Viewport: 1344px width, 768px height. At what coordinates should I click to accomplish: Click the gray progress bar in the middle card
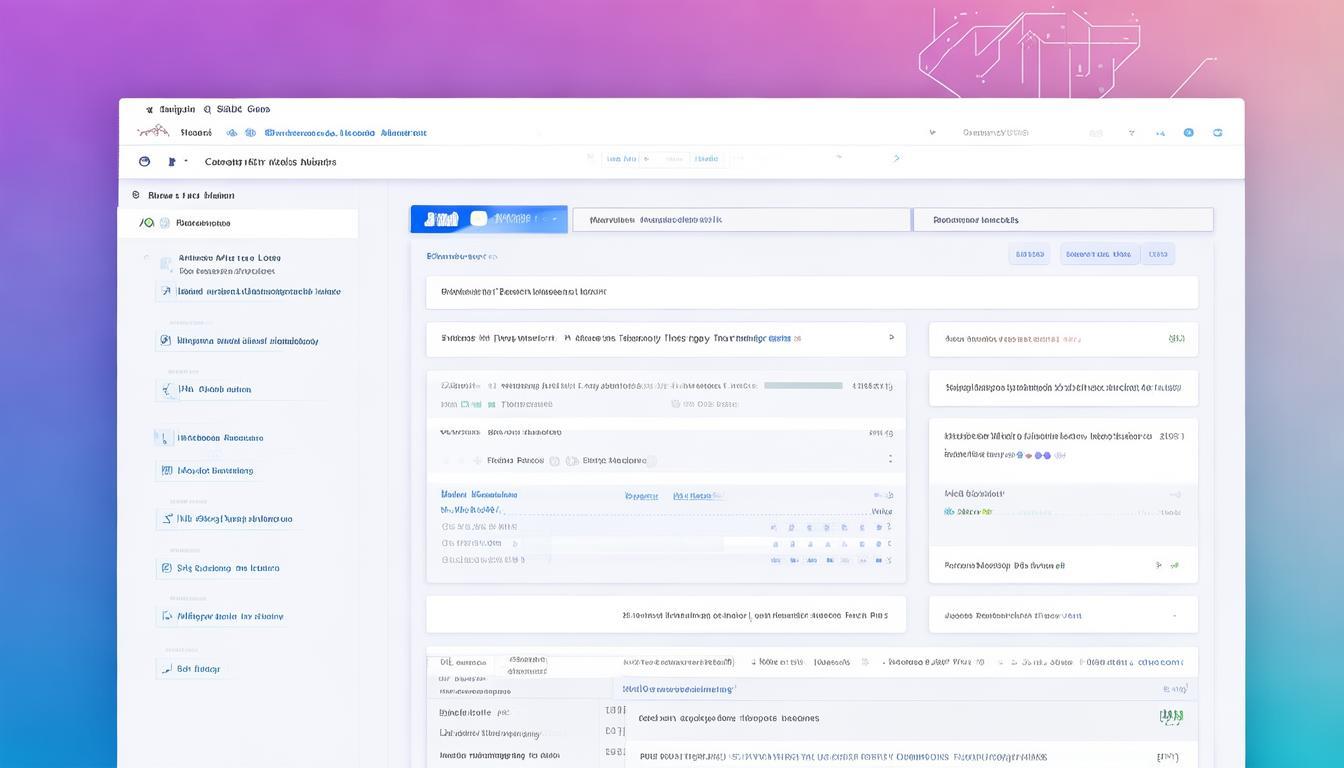[x=803, y=385]
